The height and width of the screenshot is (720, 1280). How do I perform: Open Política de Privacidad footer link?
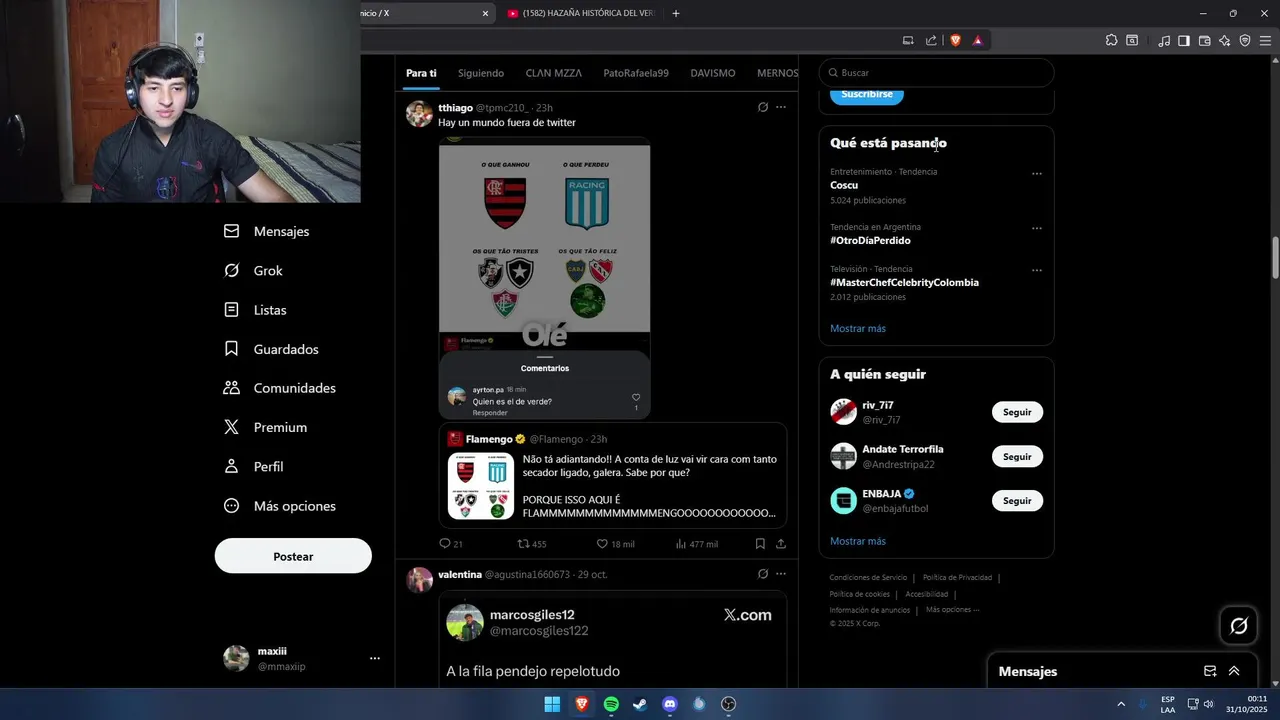957,578
